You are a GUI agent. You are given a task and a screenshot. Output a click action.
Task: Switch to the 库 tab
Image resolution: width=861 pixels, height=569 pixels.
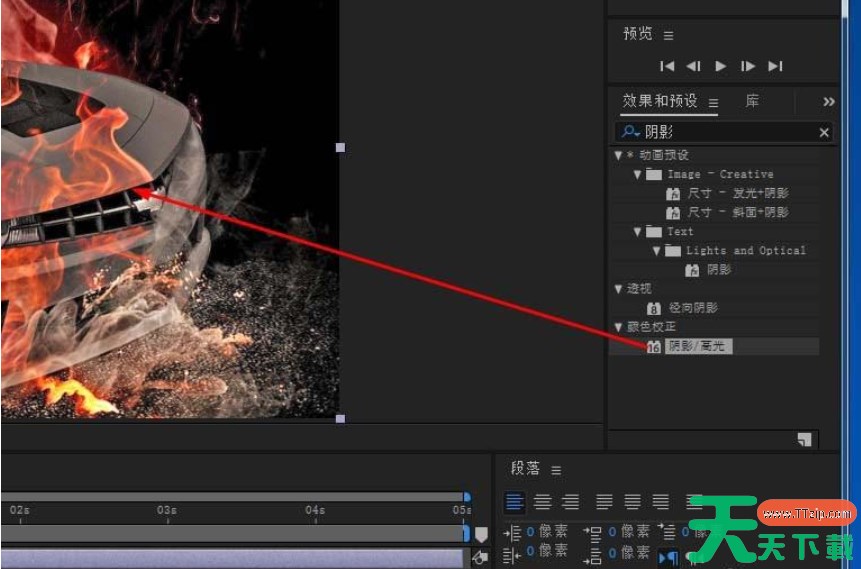752,101
